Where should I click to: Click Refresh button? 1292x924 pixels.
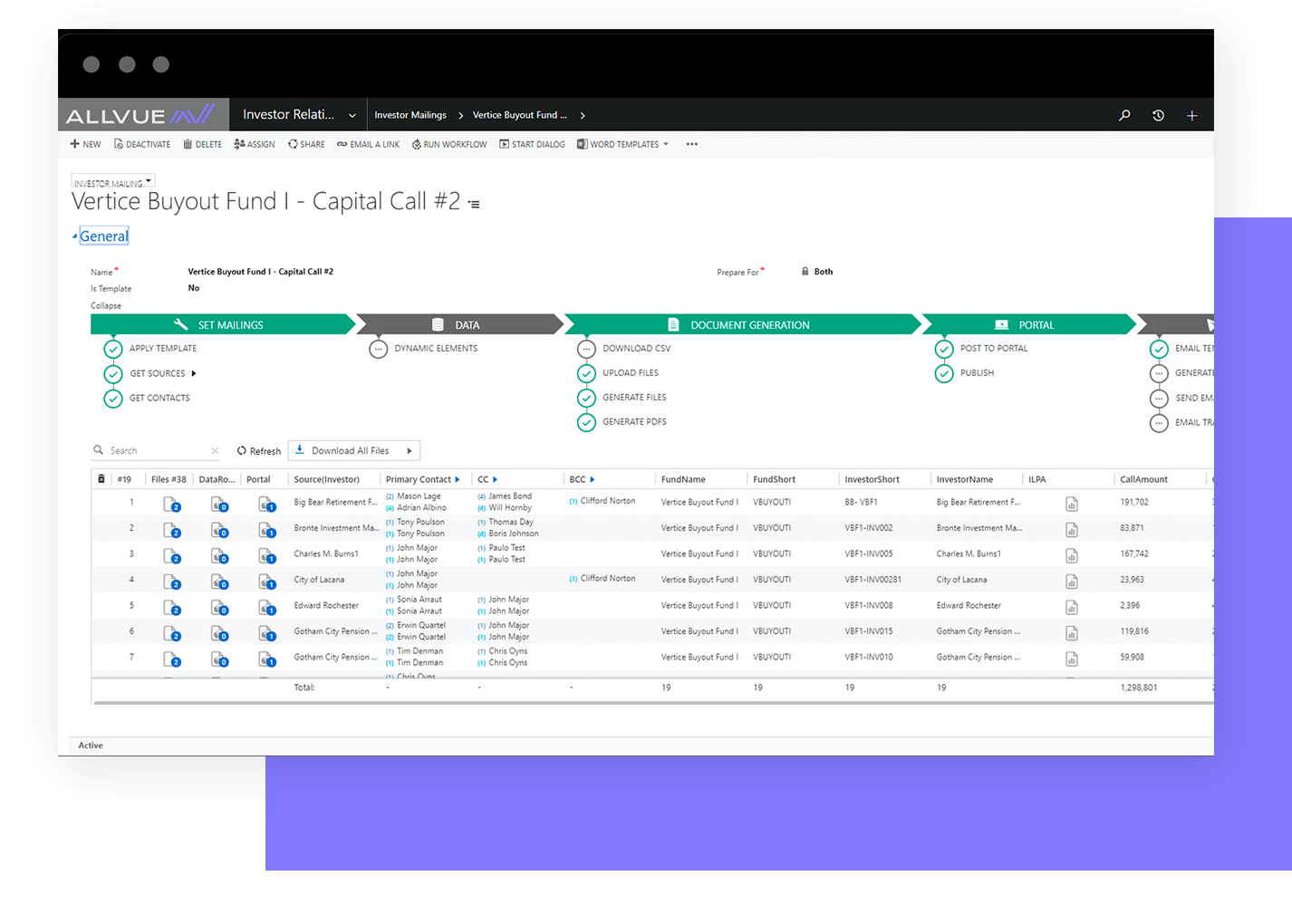click(259, 450)
